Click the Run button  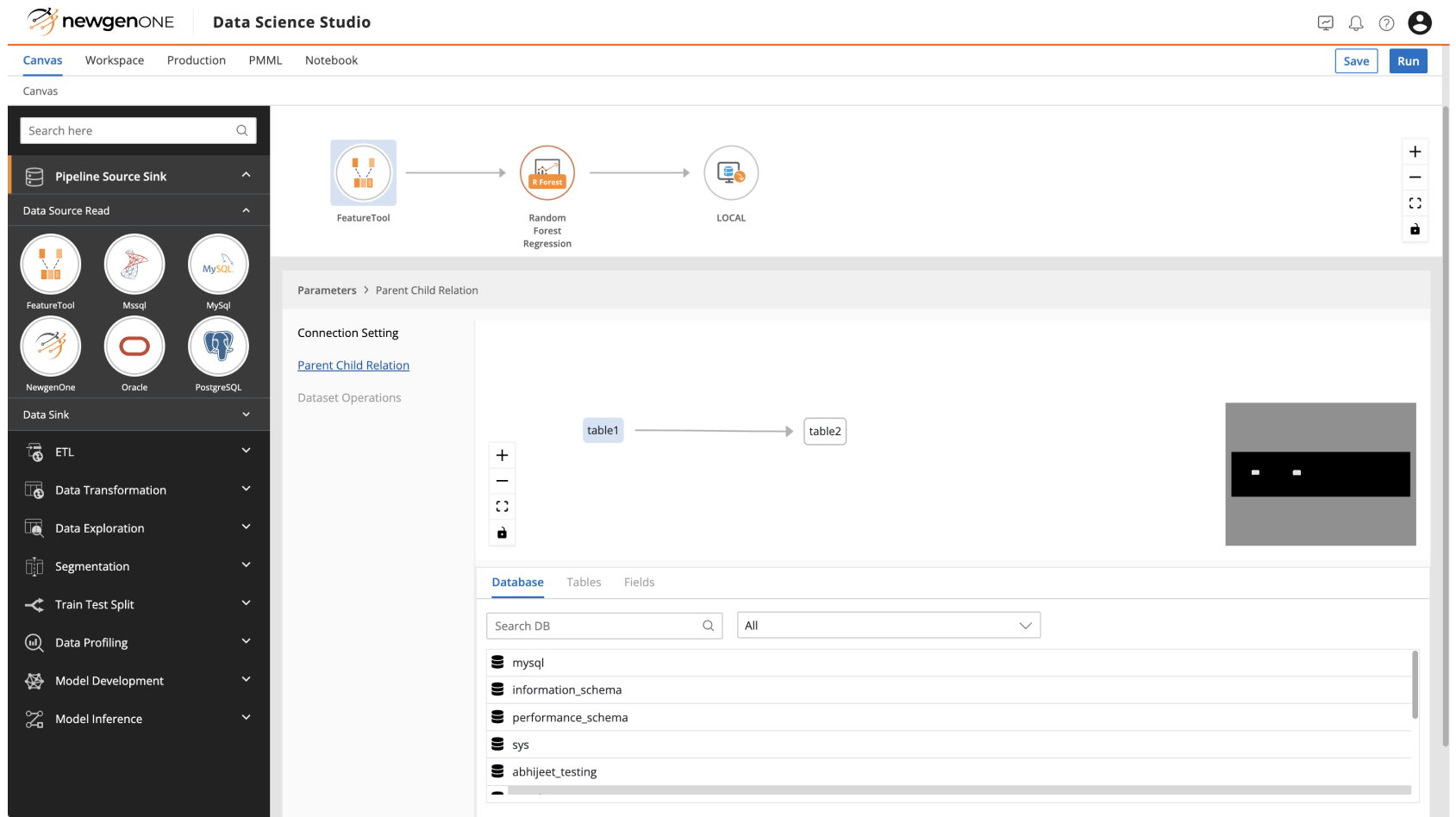pos(1408,61)
